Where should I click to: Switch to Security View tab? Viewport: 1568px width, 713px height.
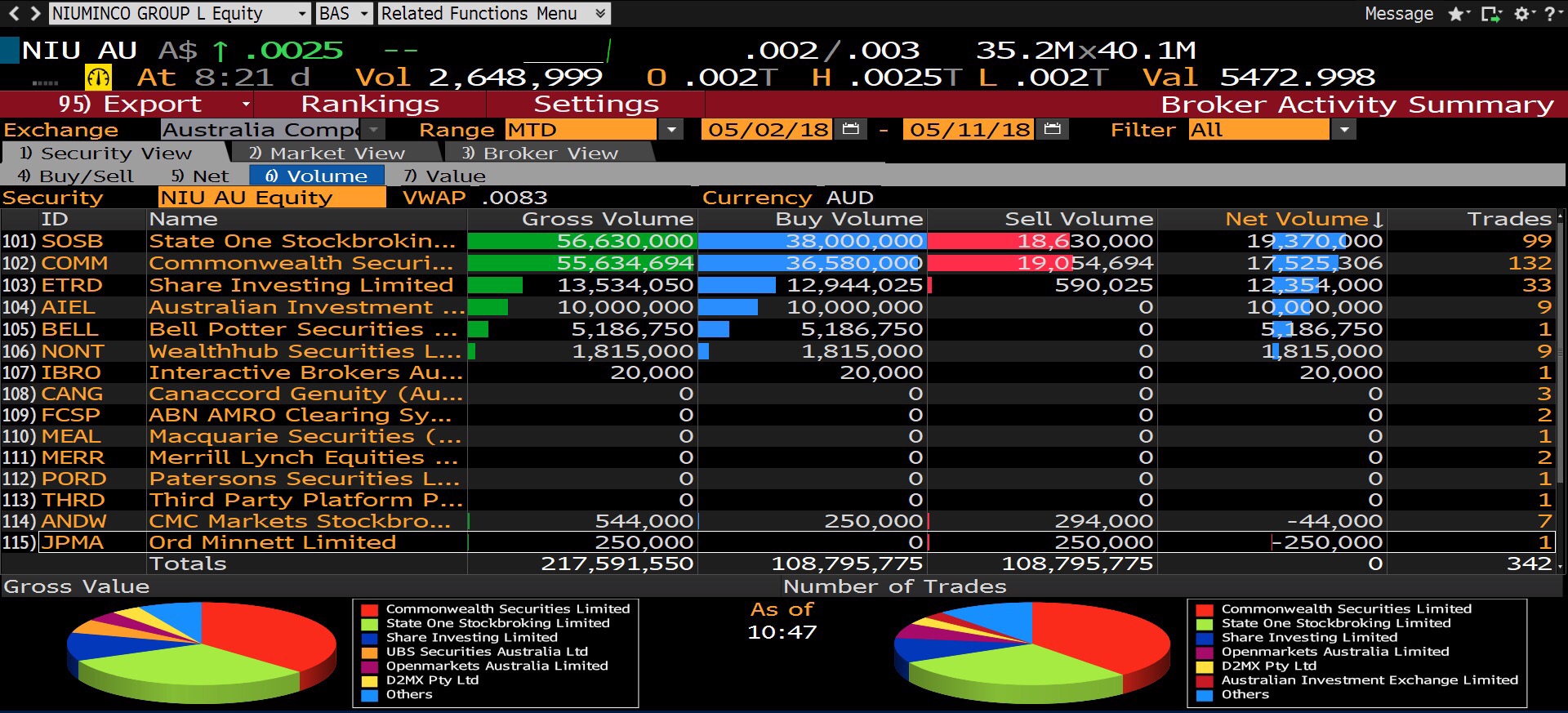tap(114, 153)
